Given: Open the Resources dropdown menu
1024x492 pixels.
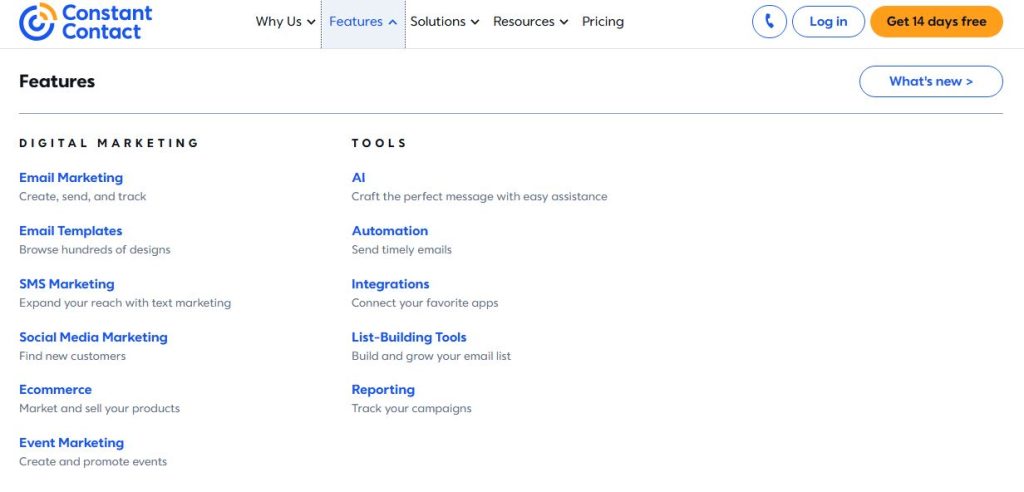Looking at the screenshot, I should (x=530, y=22).
